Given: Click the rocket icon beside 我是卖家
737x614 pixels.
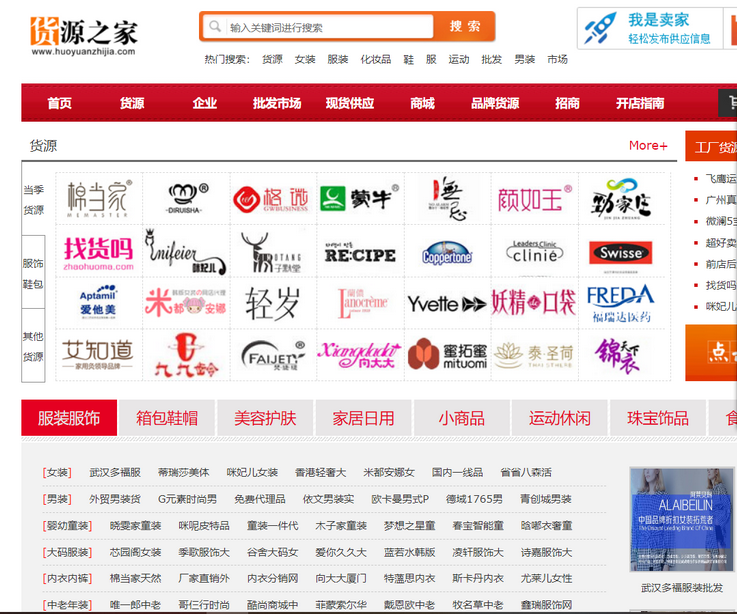Looking at the screenshot, I should [601, 28].
